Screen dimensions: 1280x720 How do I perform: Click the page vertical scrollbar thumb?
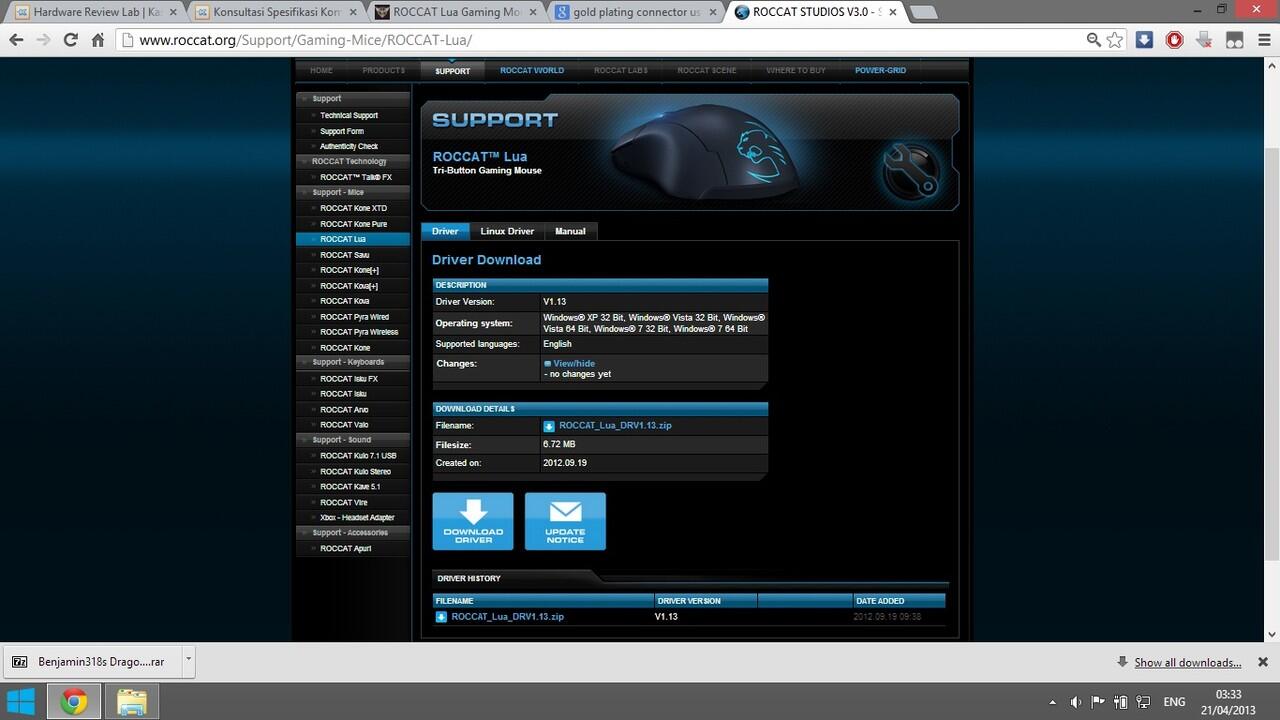coord(1272,355)
